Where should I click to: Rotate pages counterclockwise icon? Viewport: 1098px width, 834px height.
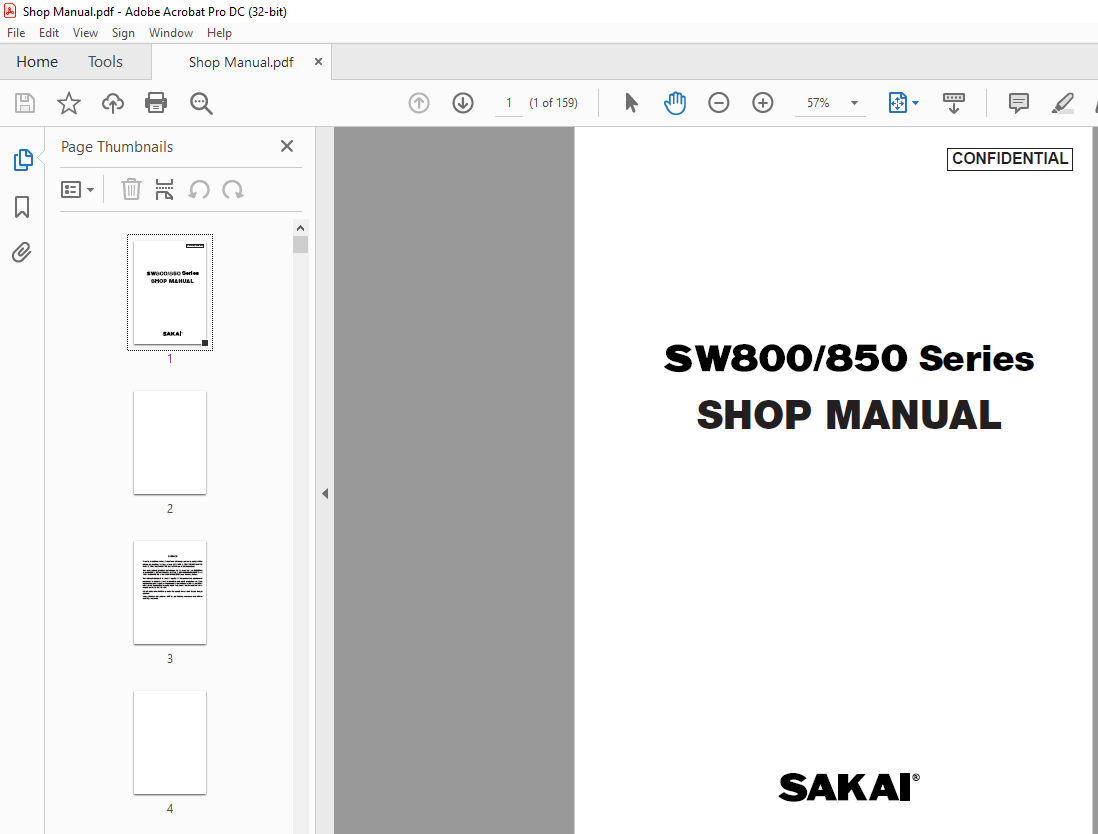199,189
